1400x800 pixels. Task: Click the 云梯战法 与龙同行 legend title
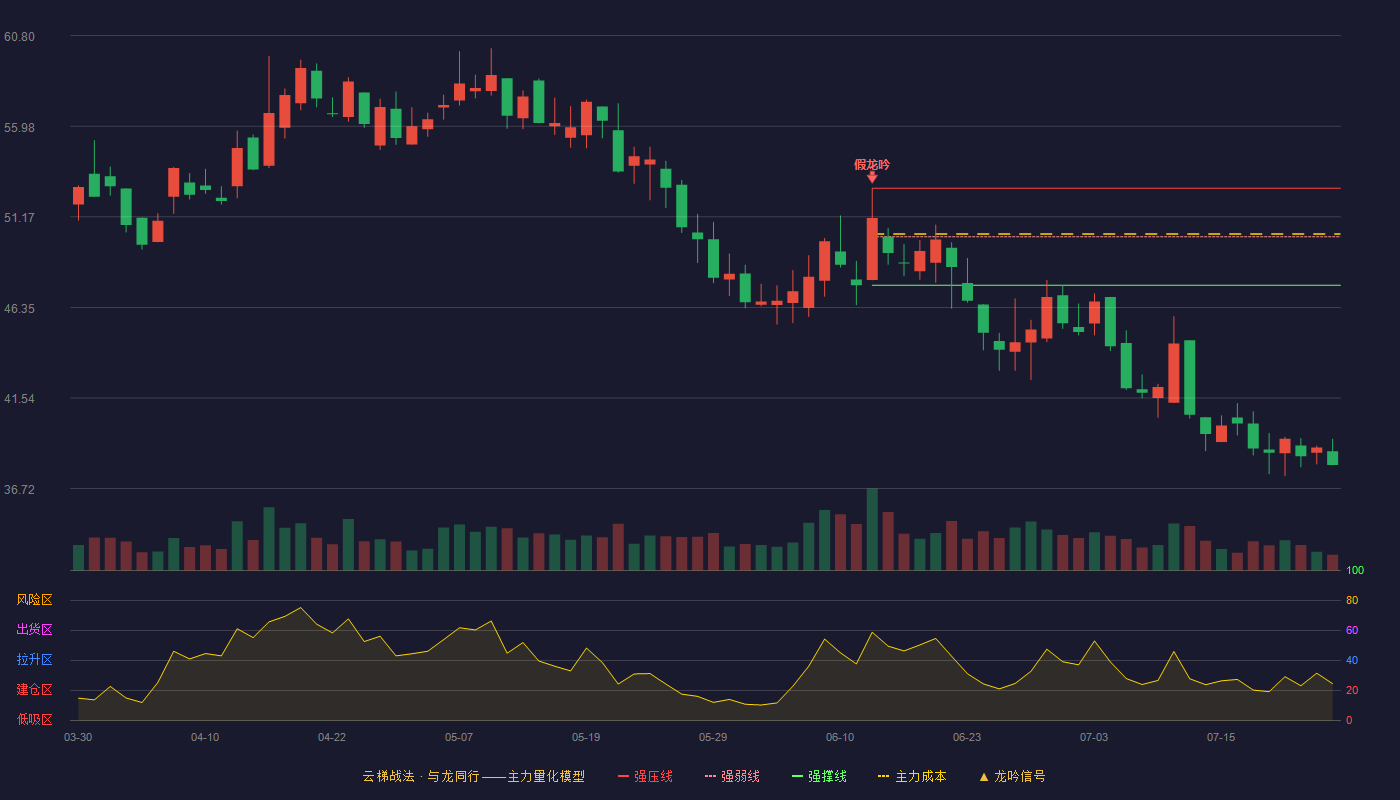(x=473, y=776)
